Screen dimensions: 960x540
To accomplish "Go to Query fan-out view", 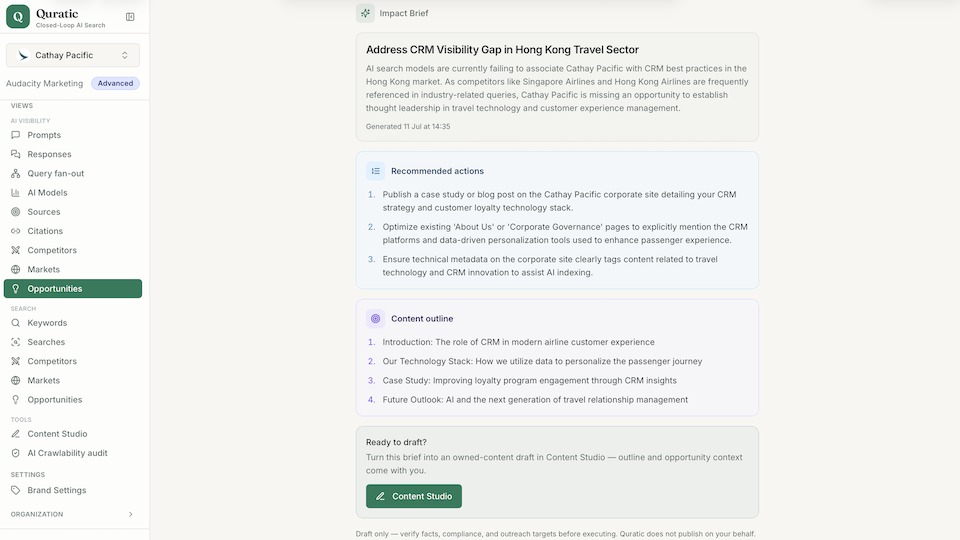I will (x=73, y=173).
